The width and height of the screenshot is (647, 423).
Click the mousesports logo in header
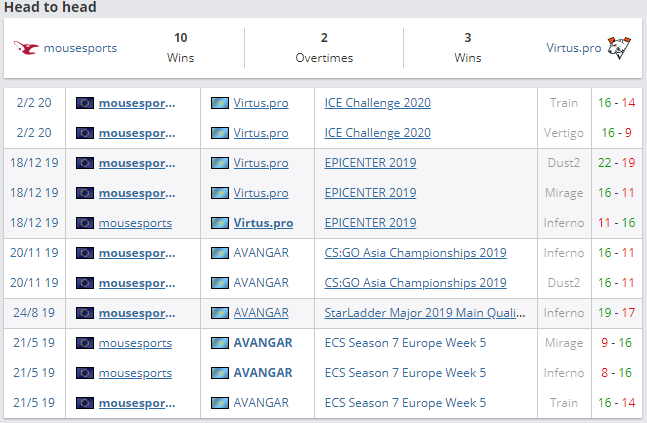click(x=26, y=47)
